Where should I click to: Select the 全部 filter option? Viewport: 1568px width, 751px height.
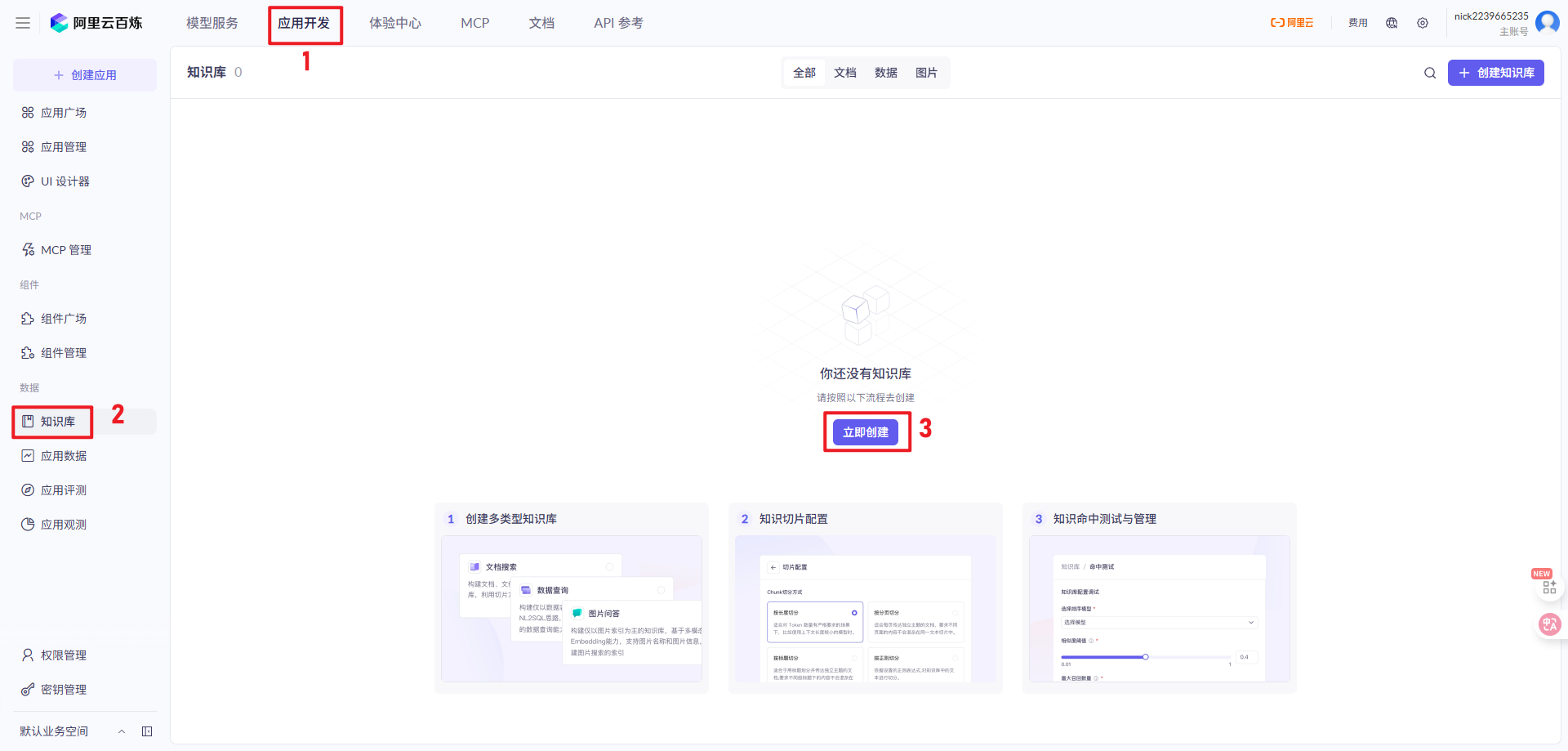804,73
